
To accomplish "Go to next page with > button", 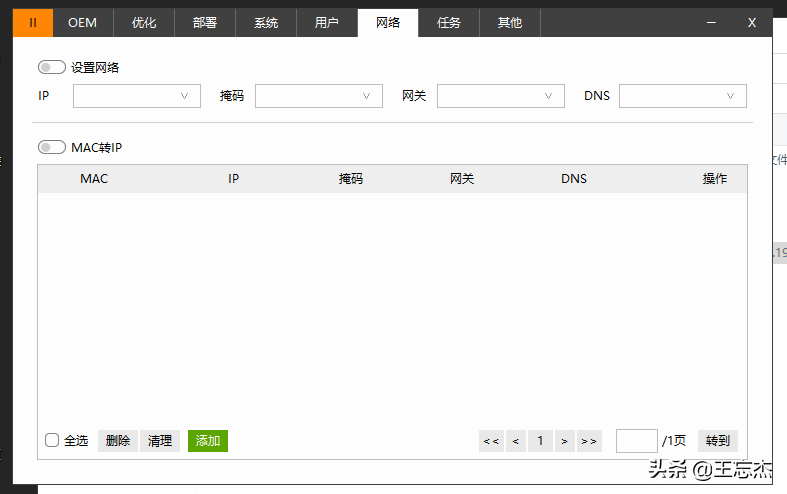I will pyautogui.click(x=564, y=441).
